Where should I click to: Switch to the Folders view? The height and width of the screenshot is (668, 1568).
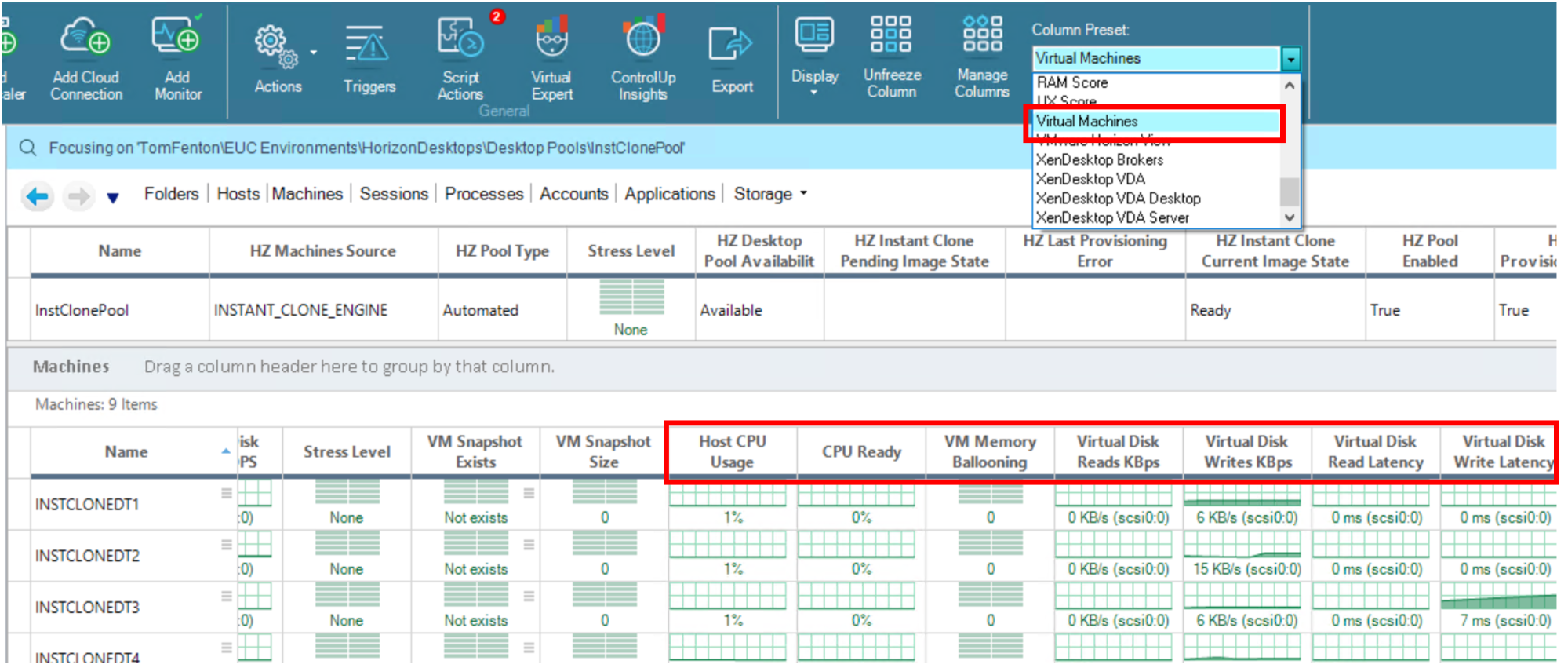(x=171, y=194)
